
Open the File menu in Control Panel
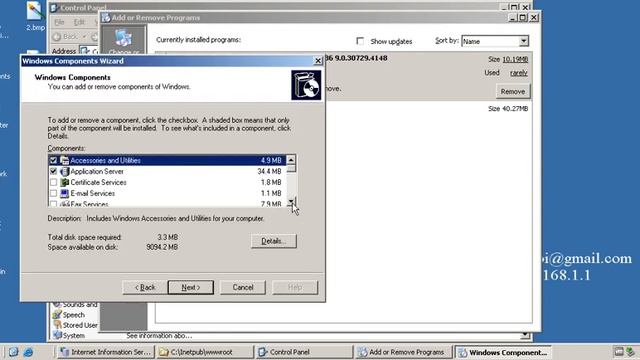[x=59, y=22]
